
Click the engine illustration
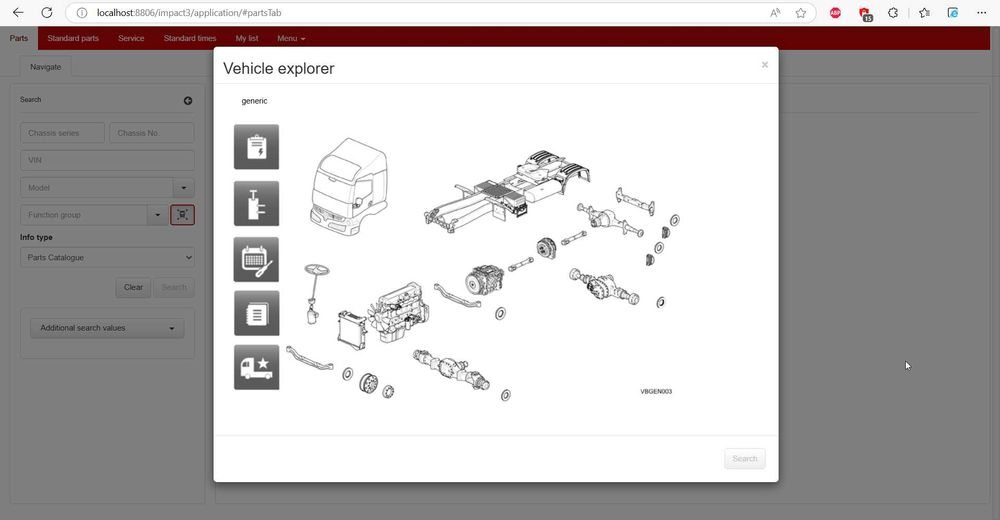click(399, 313)
